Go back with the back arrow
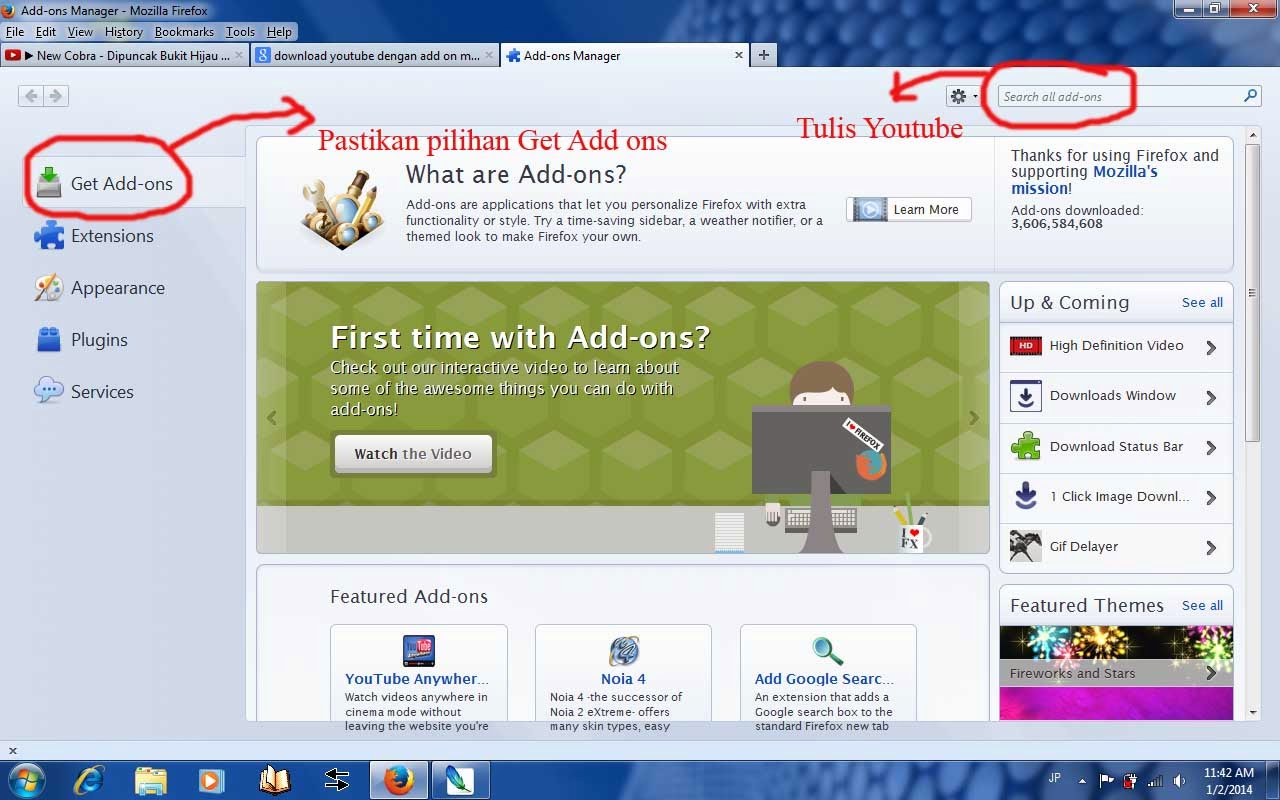1280x800 pixels. (x=32, y=96)
